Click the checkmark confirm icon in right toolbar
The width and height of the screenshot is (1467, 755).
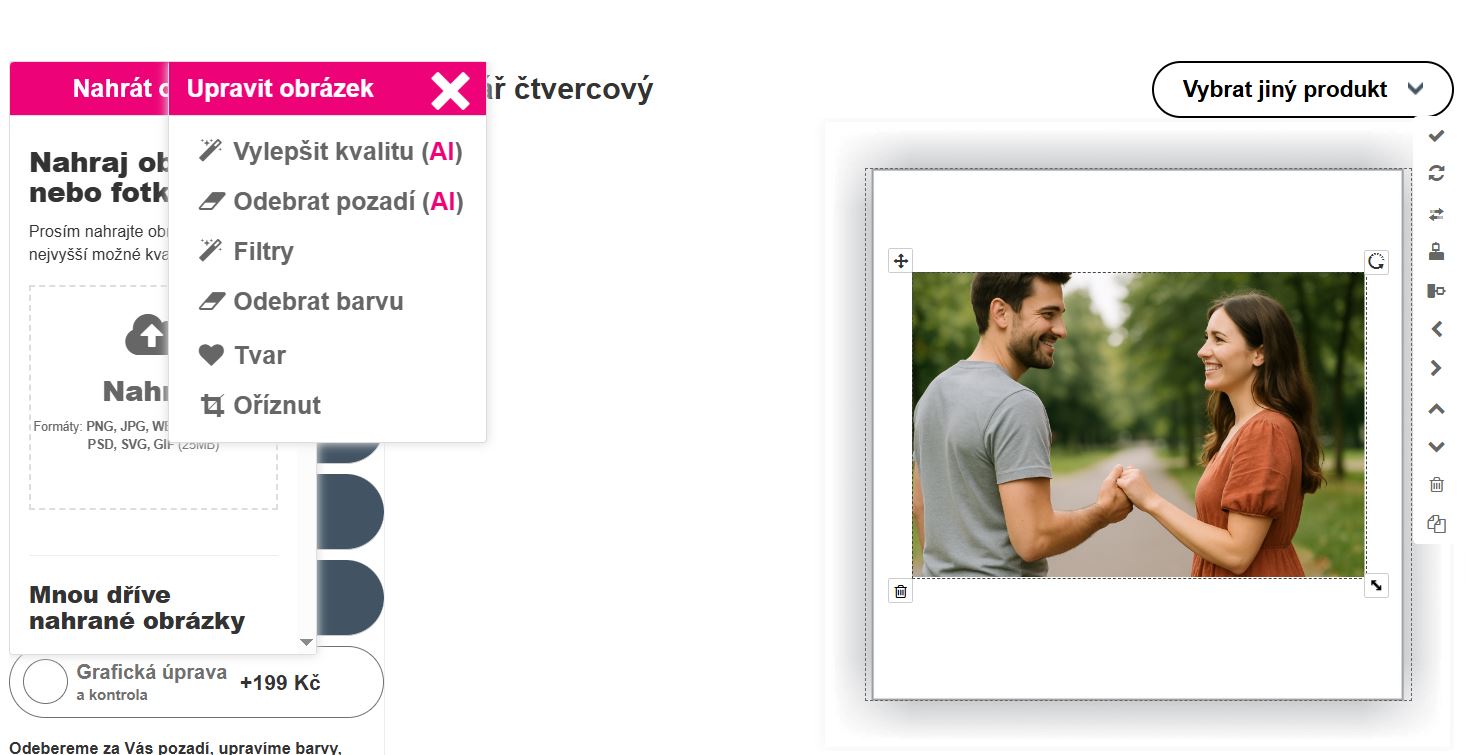click(1436, 135)
